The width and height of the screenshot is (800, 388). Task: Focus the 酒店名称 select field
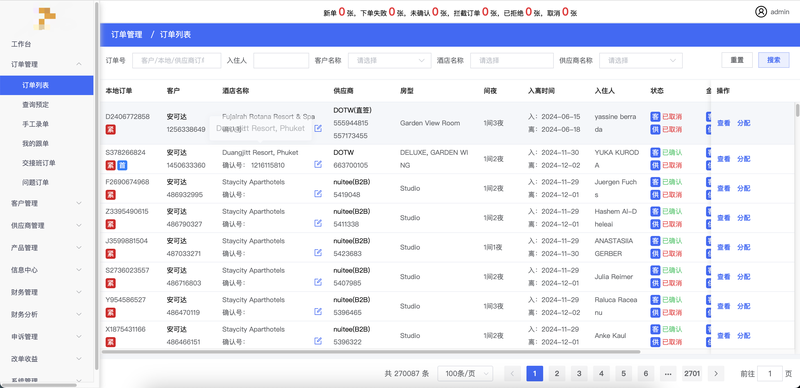(512, 60)
